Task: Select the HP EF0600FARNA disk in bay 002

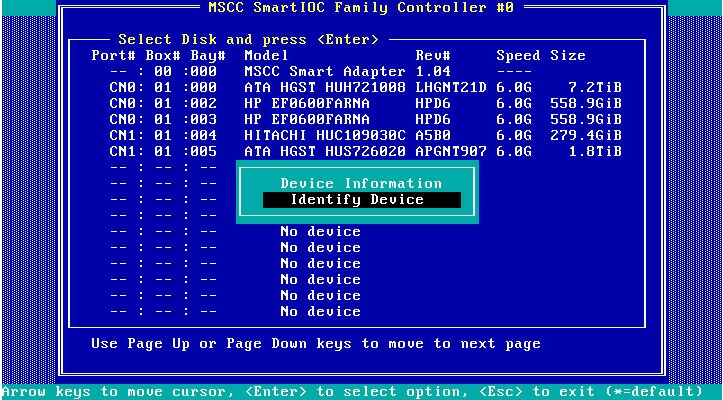Action: click(356, 103)
